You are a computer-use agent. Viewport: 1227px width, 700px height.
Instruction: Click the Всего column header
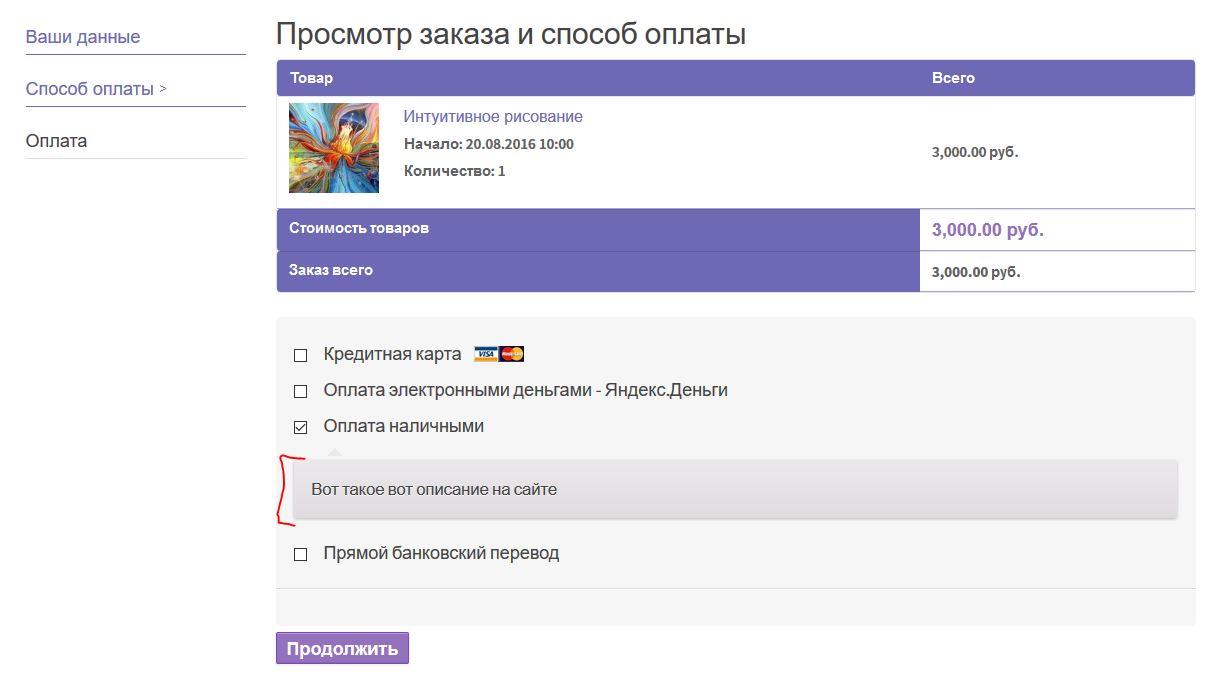953,78
